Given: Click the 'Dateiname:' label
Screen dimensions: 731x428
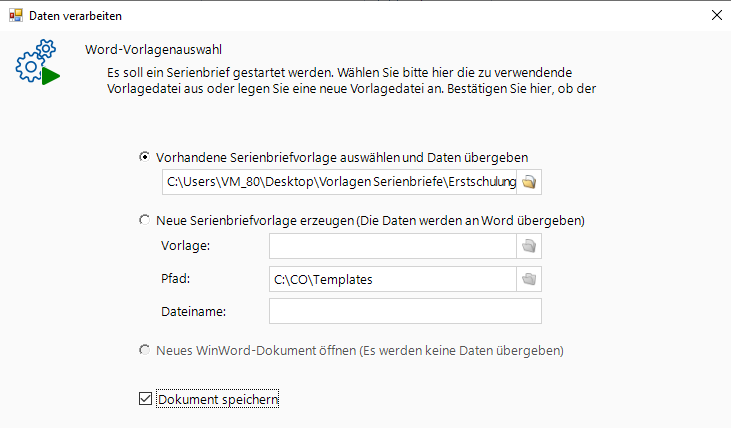Looking at the screenshot, I should 194,312.
